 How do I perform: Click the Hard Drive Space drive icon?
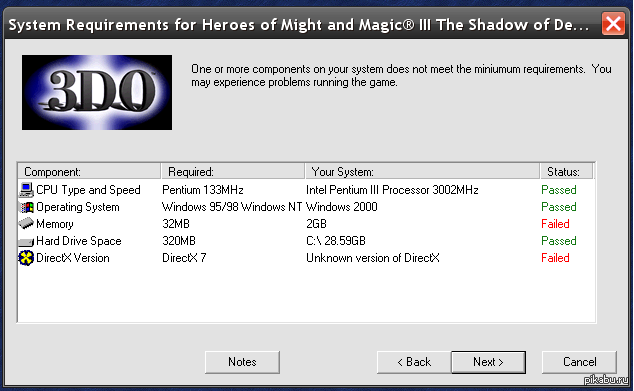(26, 241)
